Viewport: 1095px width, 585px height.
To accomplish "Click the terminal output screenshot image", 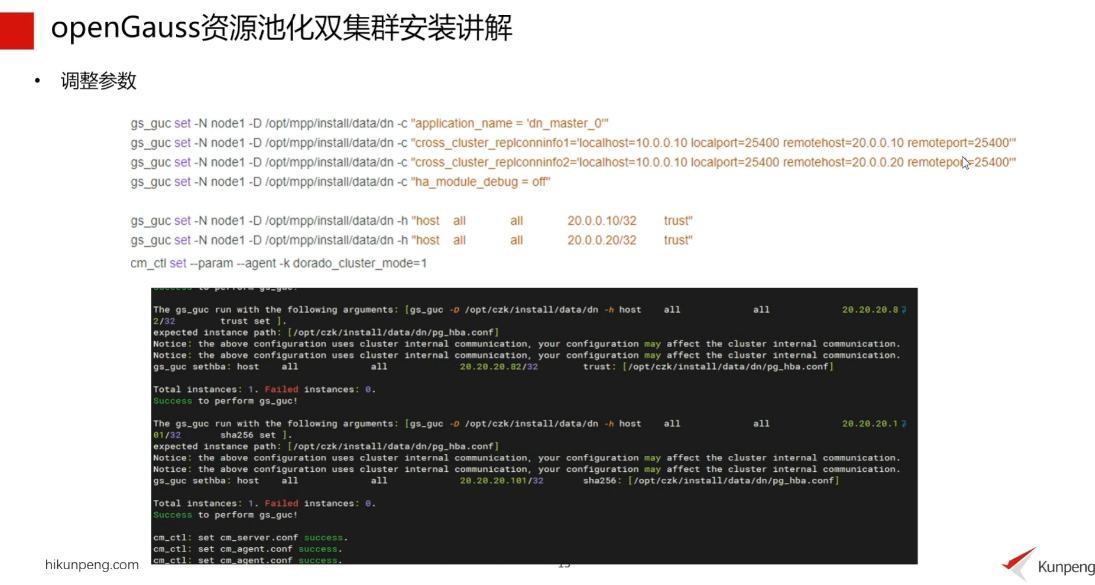I will tap(534, 426).
